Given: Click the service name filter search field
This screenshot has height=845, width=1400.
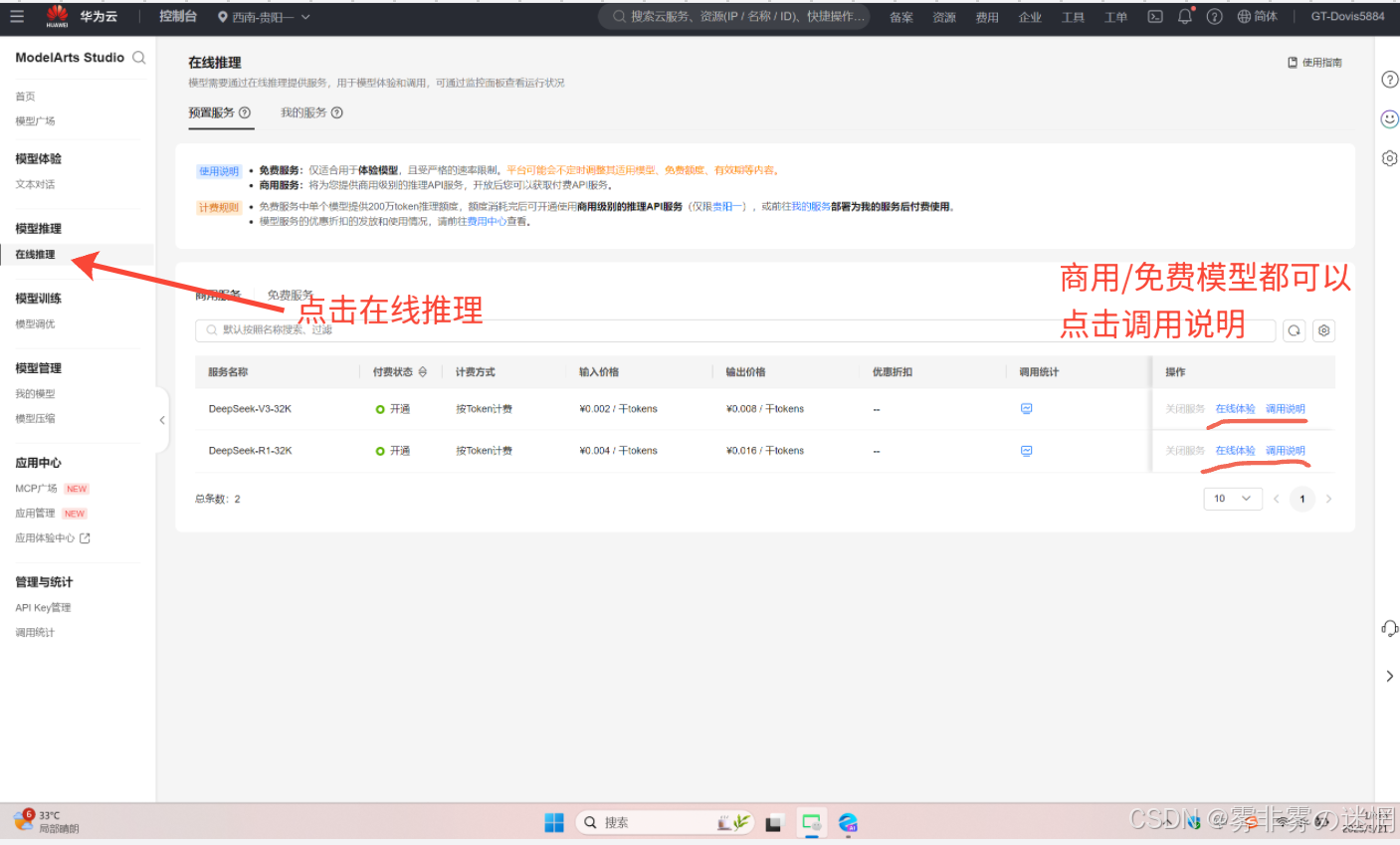Looking at the screenshot, I should tap(734, 330).
